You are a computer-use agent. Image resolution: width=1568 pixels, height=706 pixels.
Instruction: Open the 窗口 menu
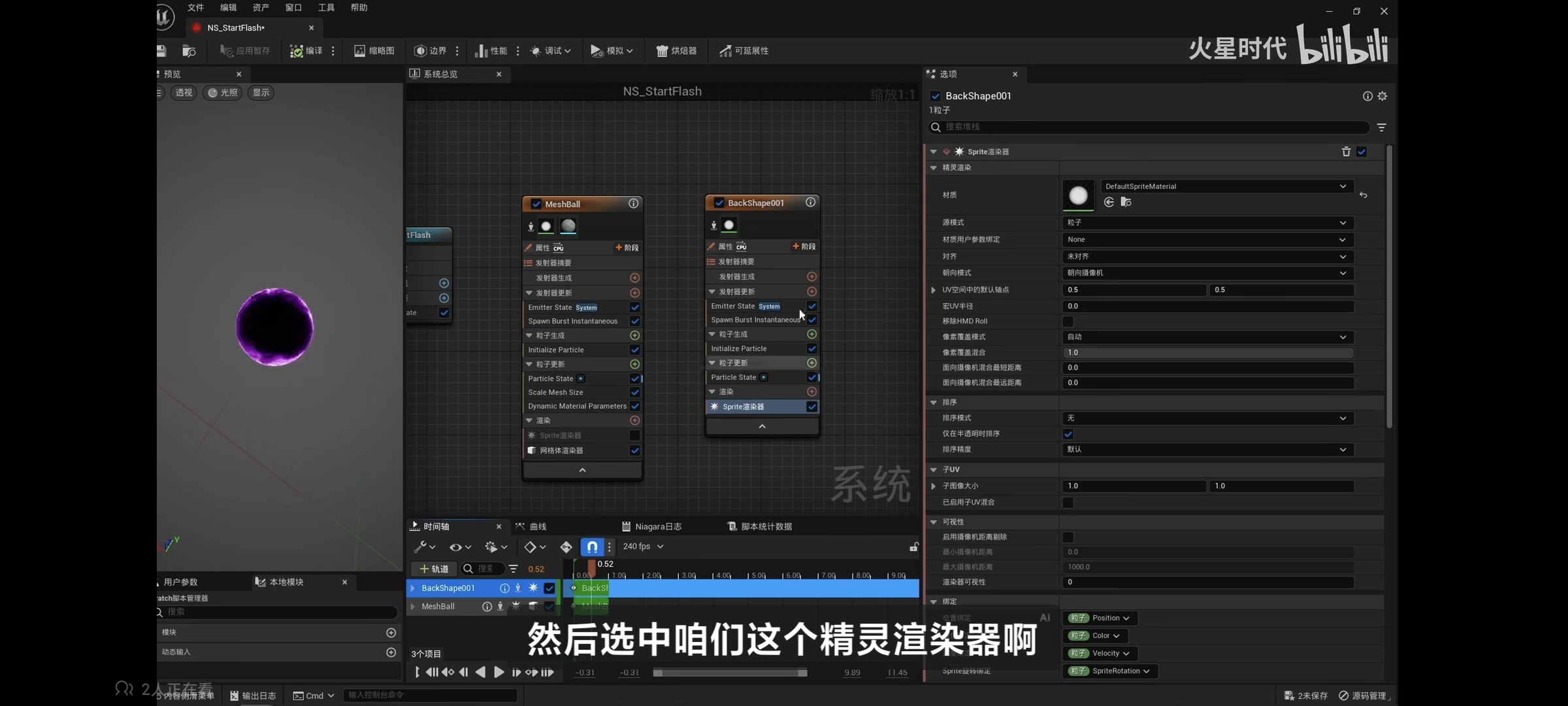293,8
